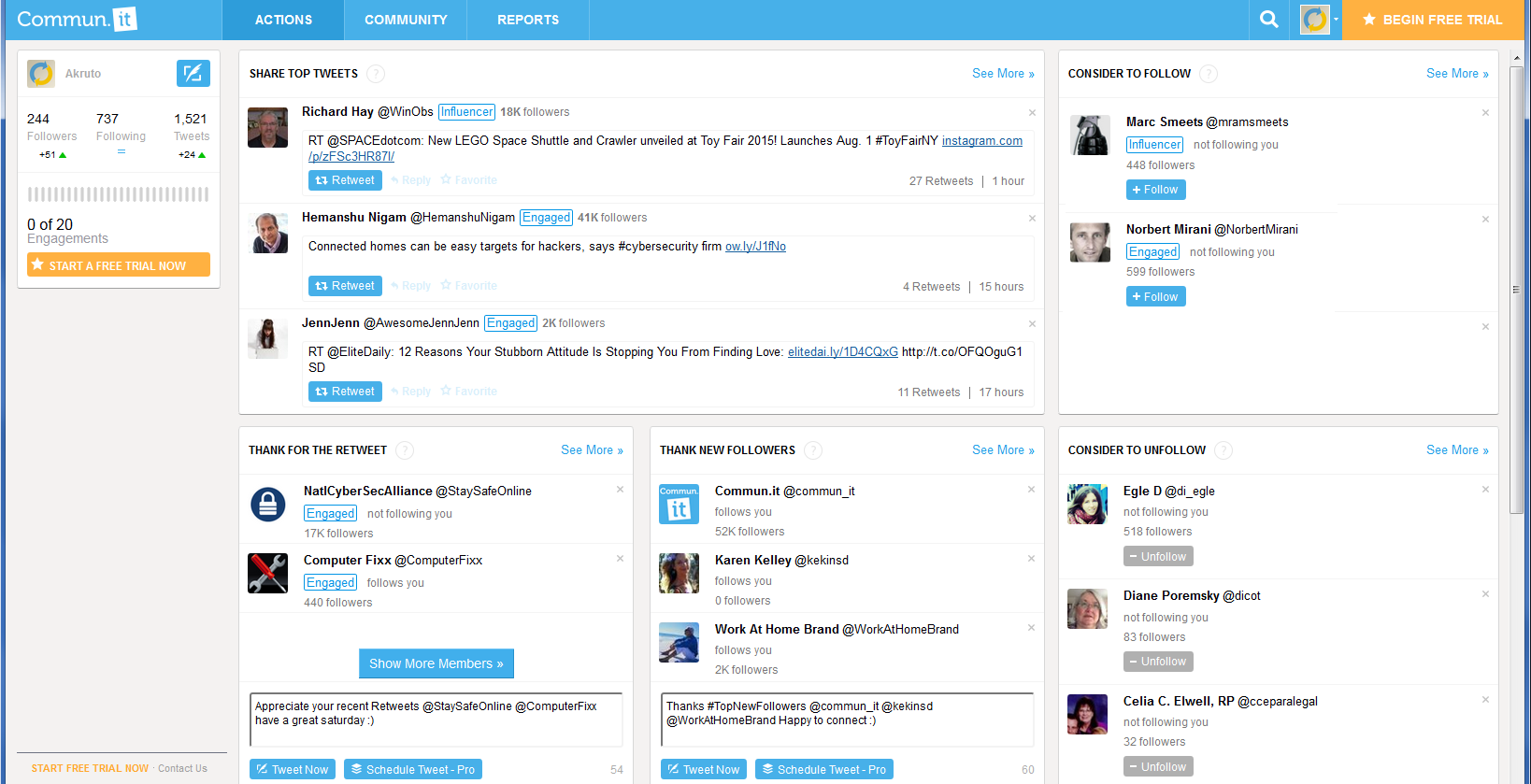Click the engagements progress bar
The image size is (1531, 784).
(x=119, y=194)
